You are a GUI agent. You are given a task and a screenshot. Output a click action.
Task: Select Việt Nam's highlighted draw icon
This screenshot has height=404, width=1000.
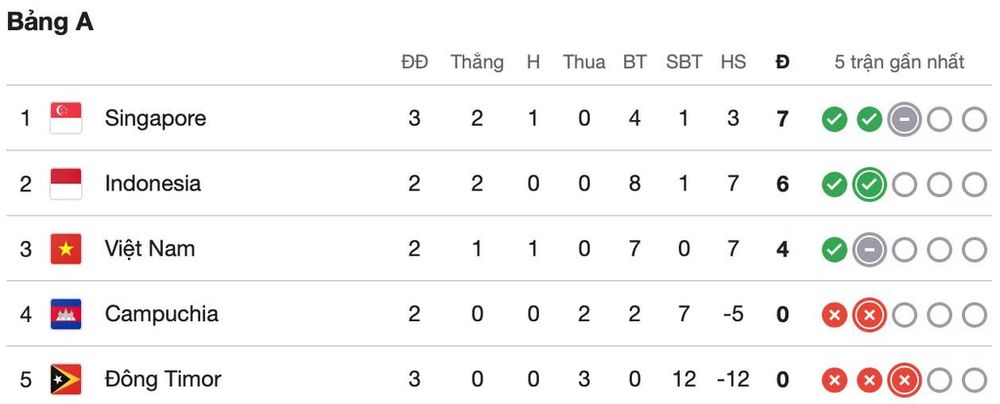coord(869,250)
